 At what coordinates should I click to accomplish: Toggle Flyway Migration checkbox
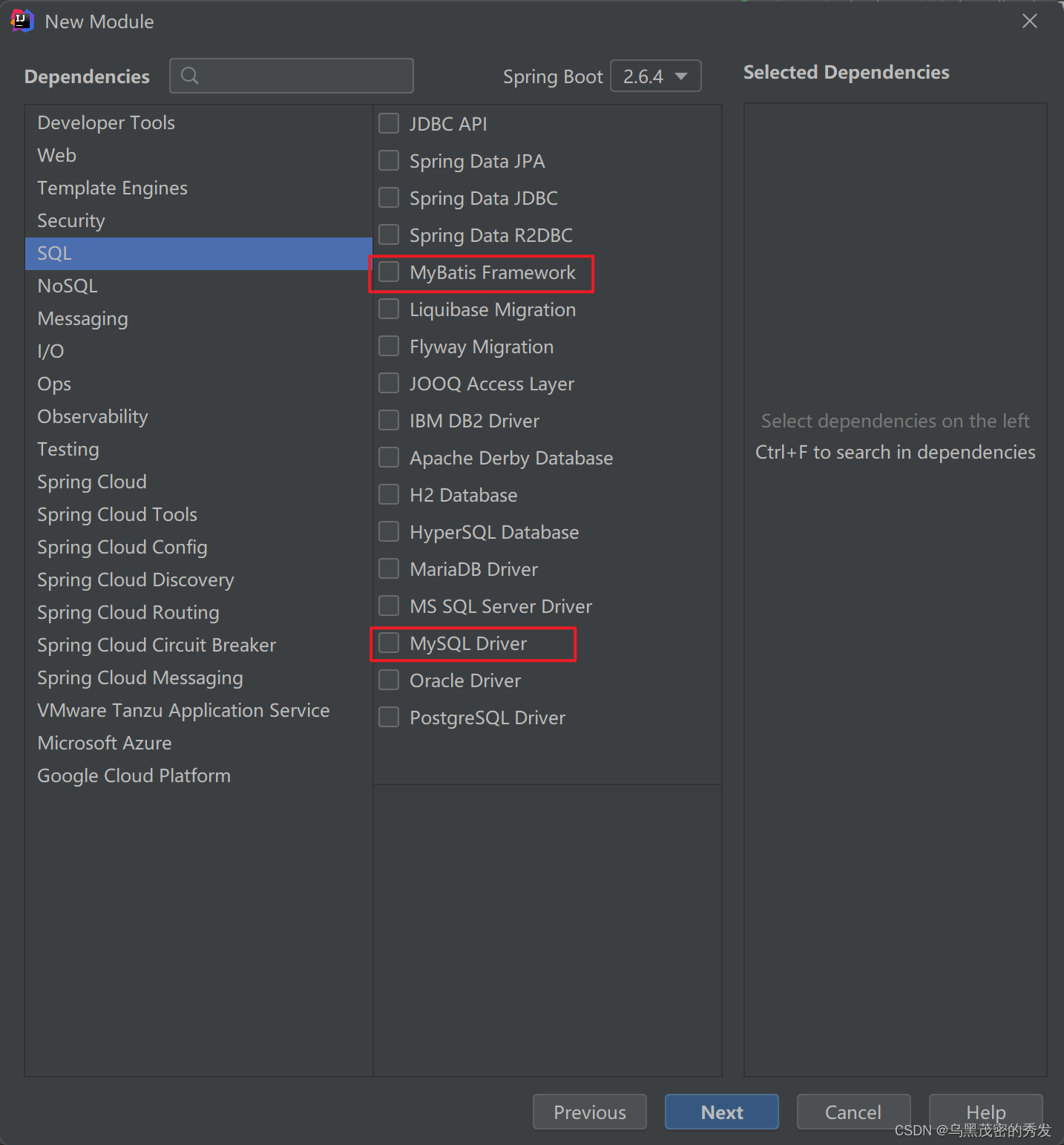389,346
